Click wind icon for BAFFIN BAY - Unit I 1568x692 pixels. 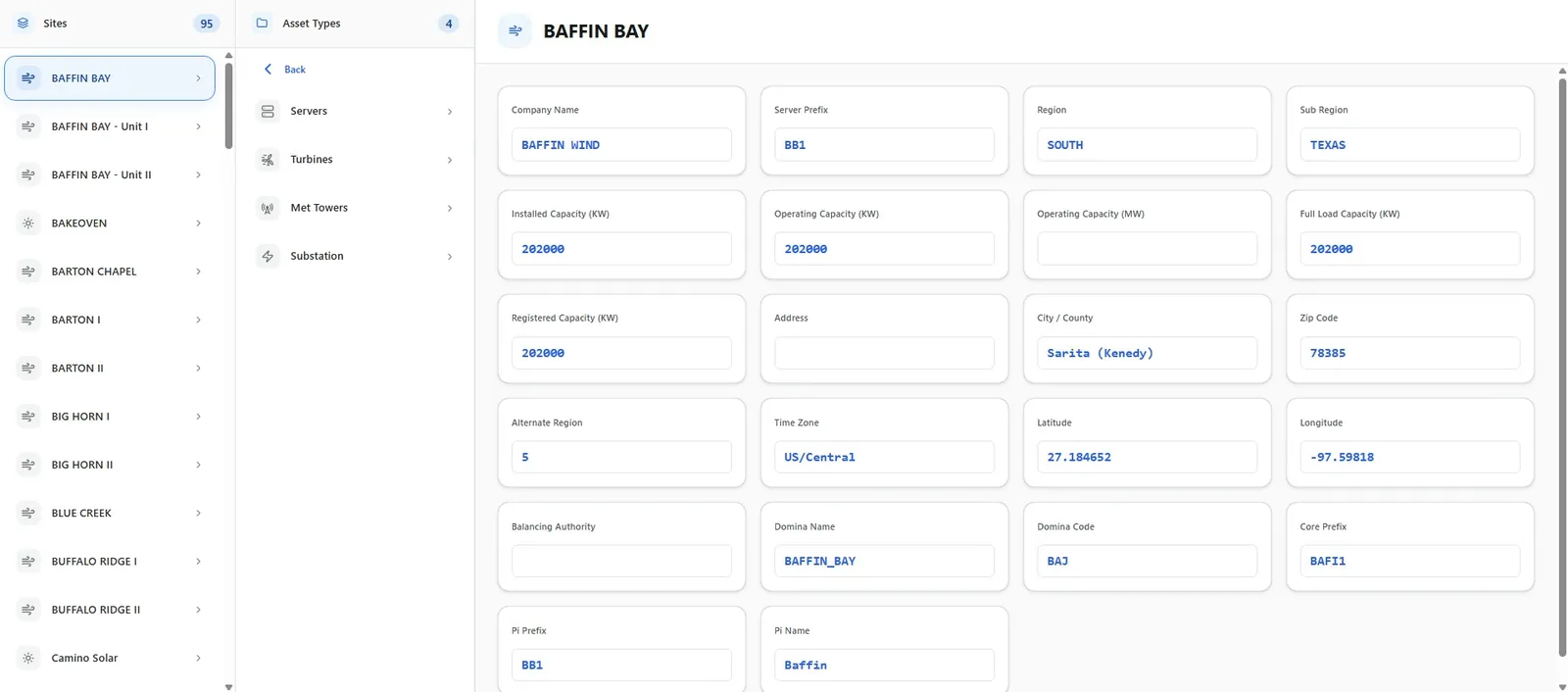click(x=28, y=126)
